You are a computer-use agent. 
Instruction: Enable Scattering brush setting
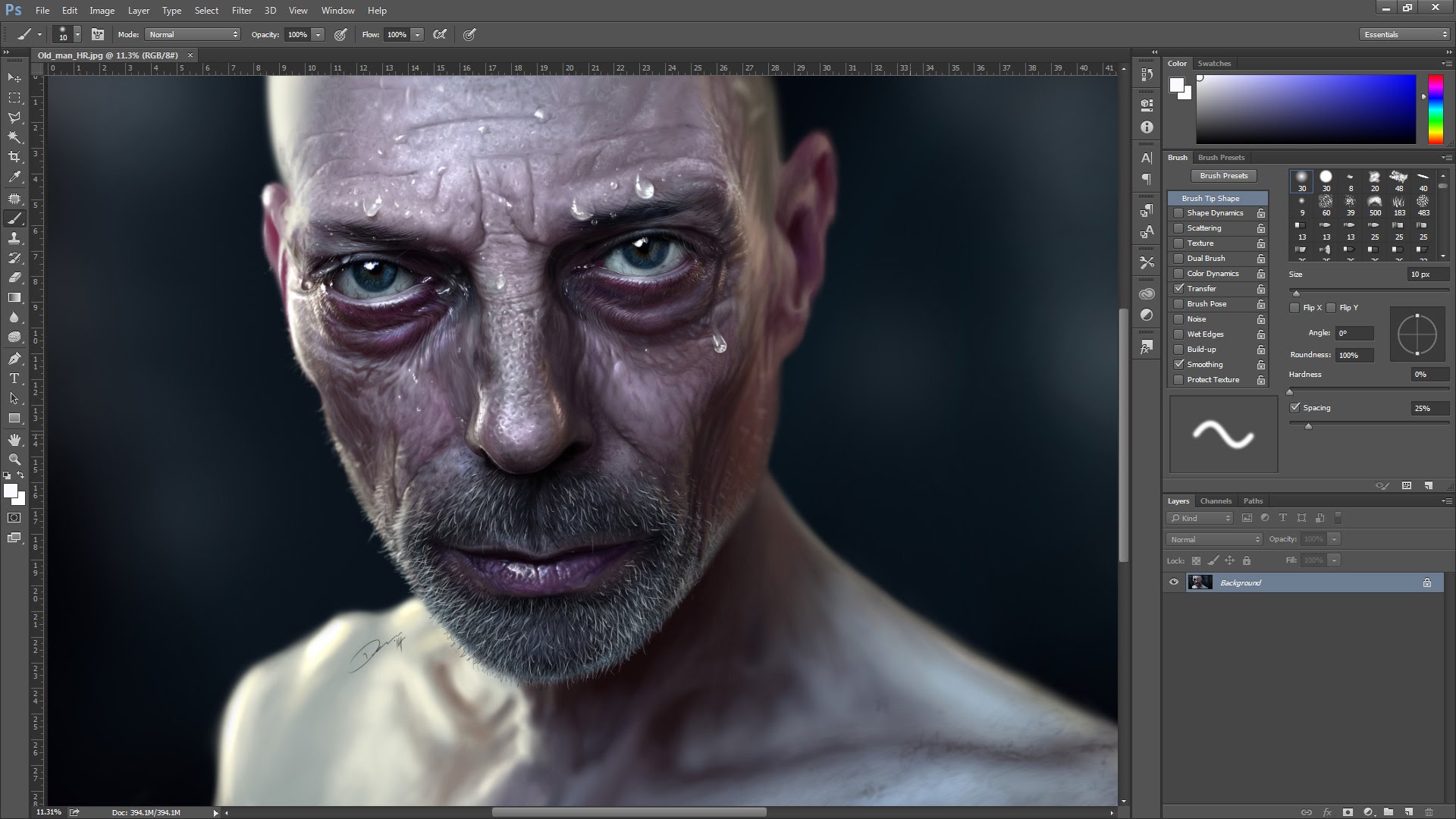[x=1178, y=228]
